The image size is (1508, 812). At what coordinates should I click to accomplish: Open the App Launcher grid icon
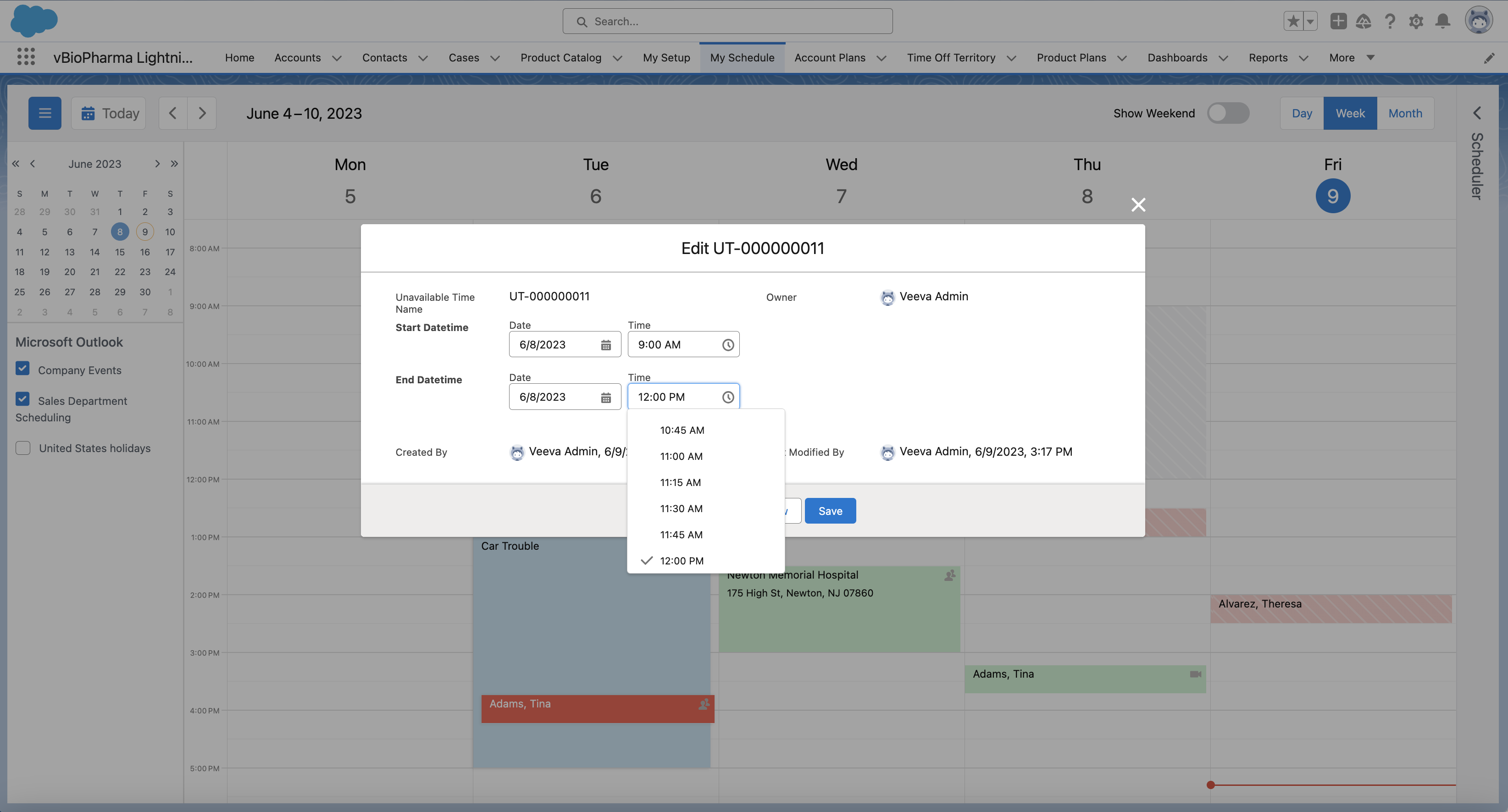(26, 57)
